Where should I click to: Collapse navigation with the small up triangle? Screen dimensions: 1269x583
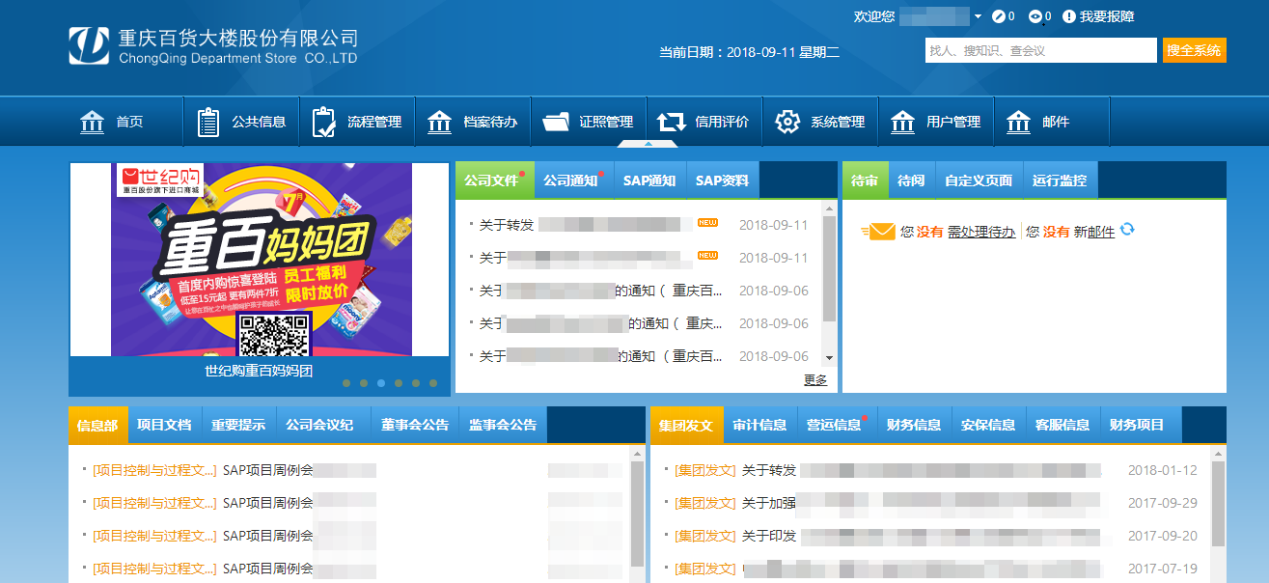[x=648, y=144]
